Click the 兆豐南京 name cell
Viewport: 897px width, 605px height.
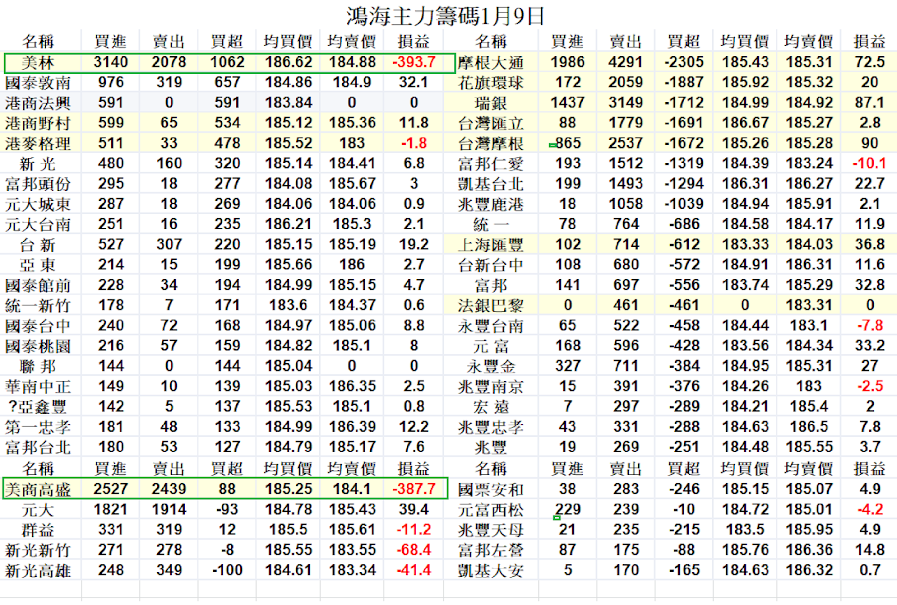[x=491, y=387]
